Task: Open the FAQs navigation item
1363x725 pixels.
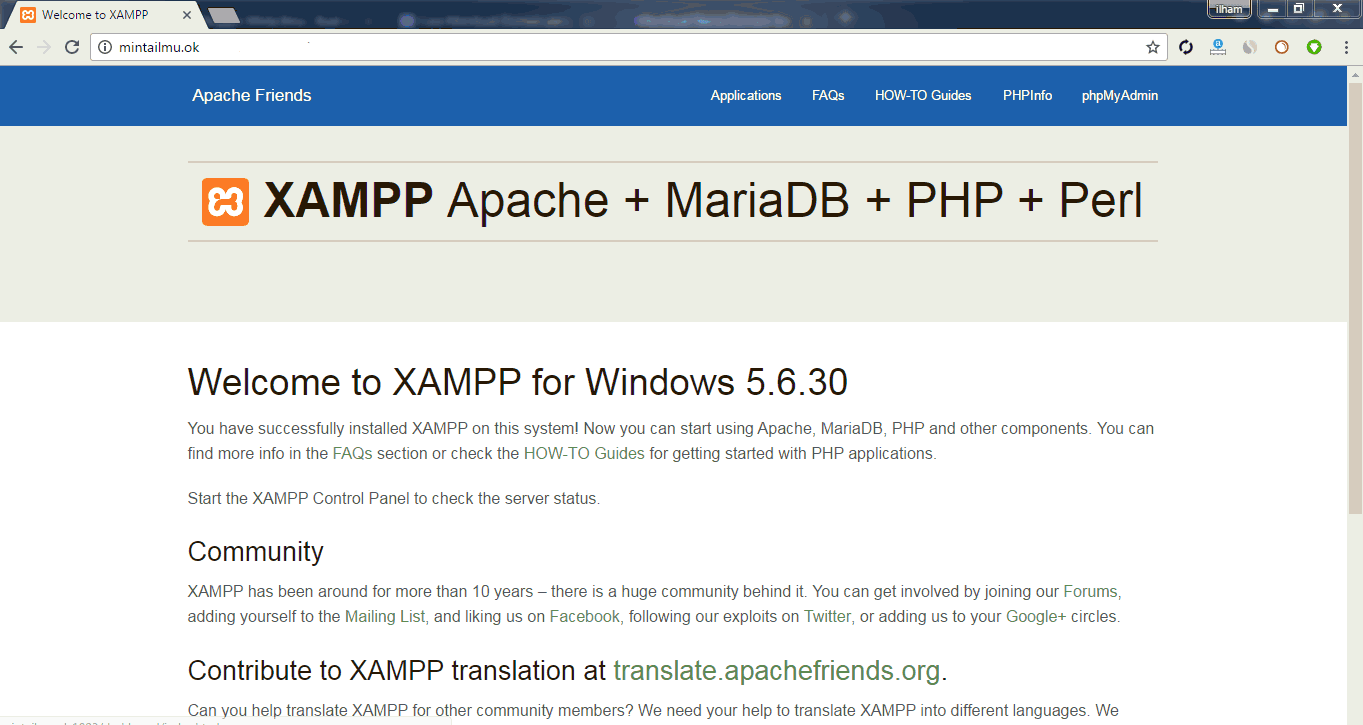Action: pos(828,96)
